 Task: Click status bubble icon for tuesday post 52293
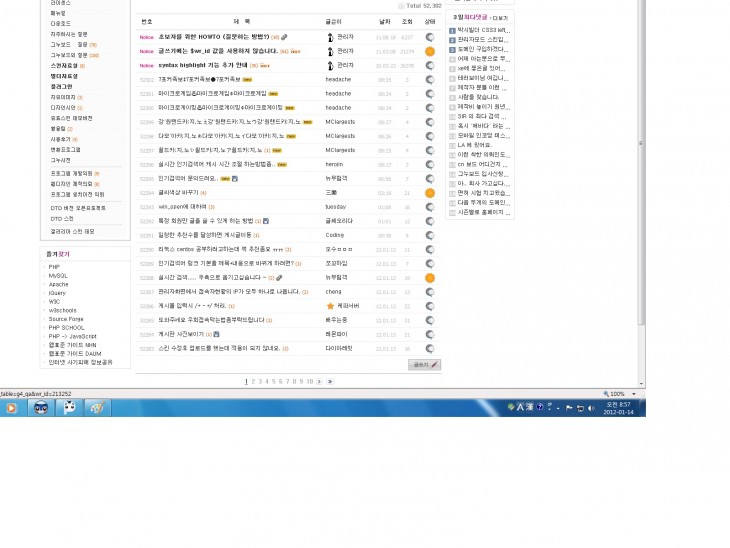tap(430, 207)
